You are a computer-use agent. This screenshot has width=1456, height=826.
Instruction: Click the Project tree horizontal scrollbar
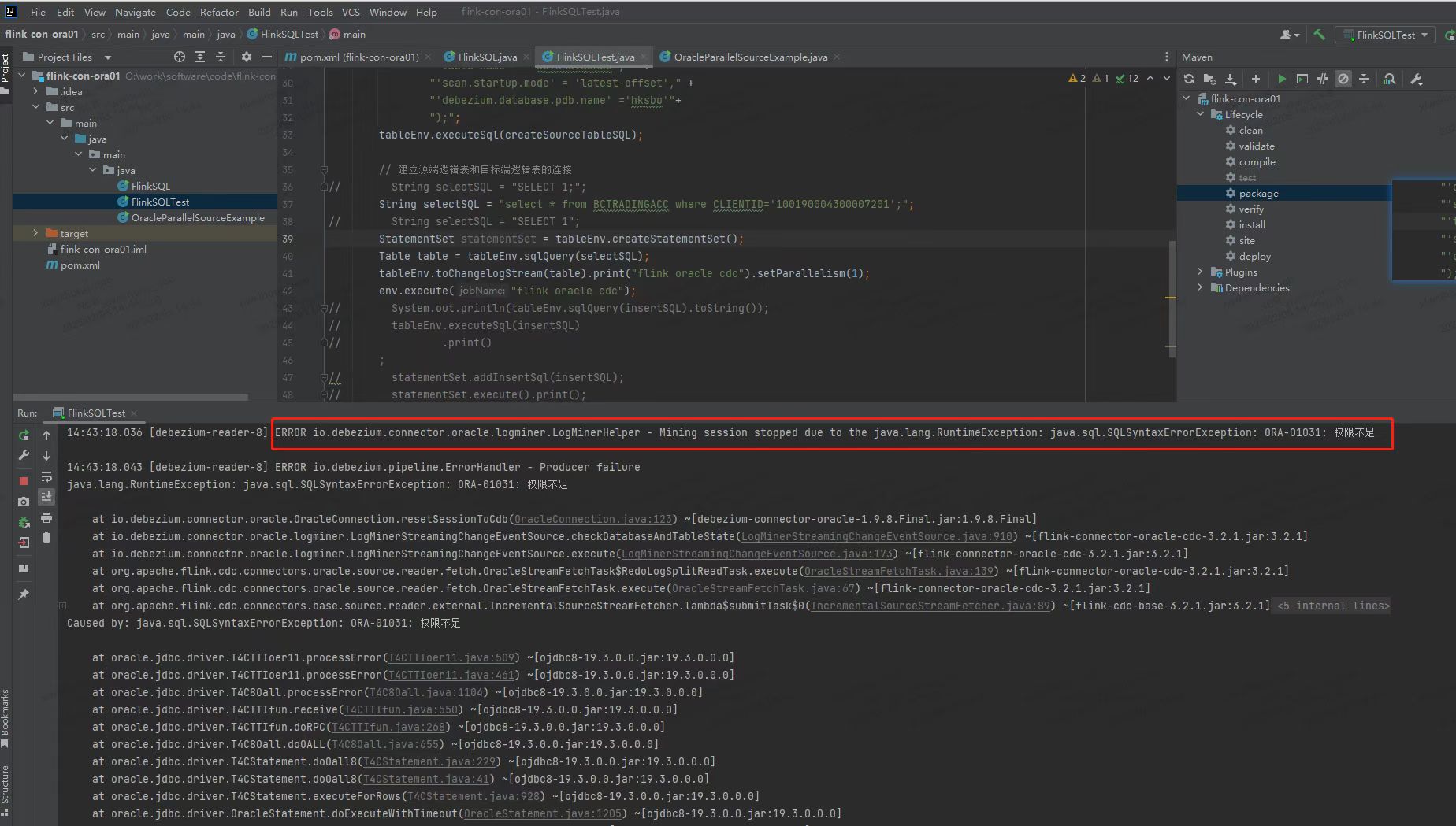(131, 397)
